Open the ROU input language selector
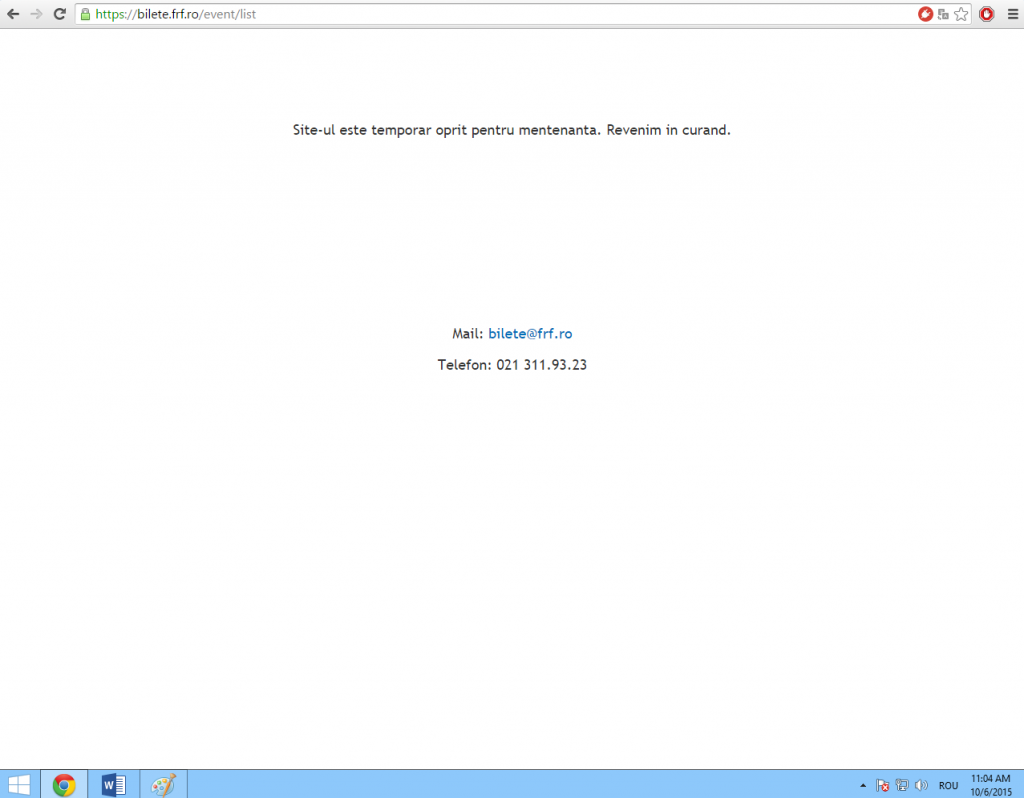1024x798 pixels. (x=948, y=785)
